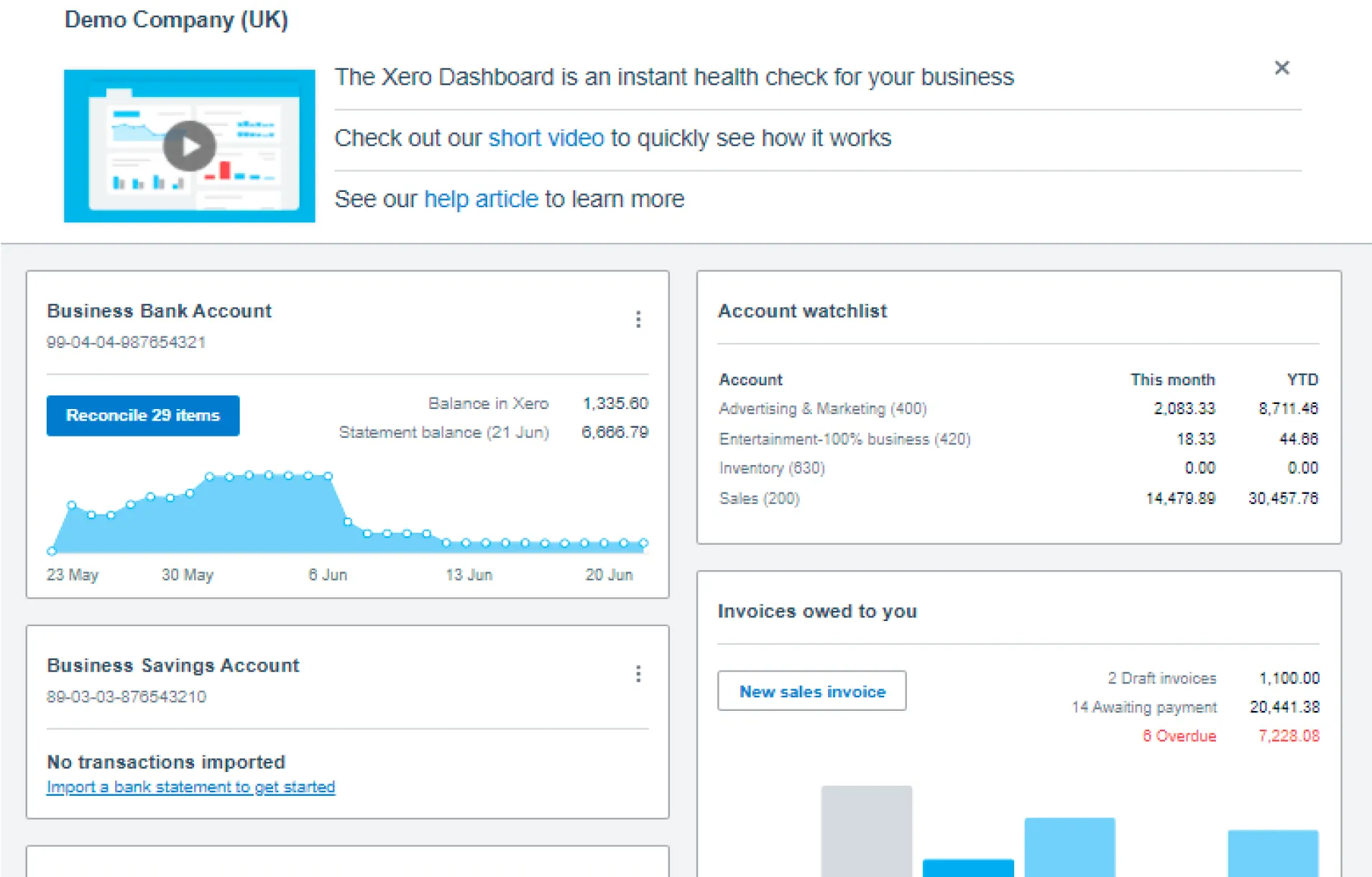Click the bank balance chart point at 23 May
Image resolution: width=1372 pixels, height=877 pixels.
(52, 551)
